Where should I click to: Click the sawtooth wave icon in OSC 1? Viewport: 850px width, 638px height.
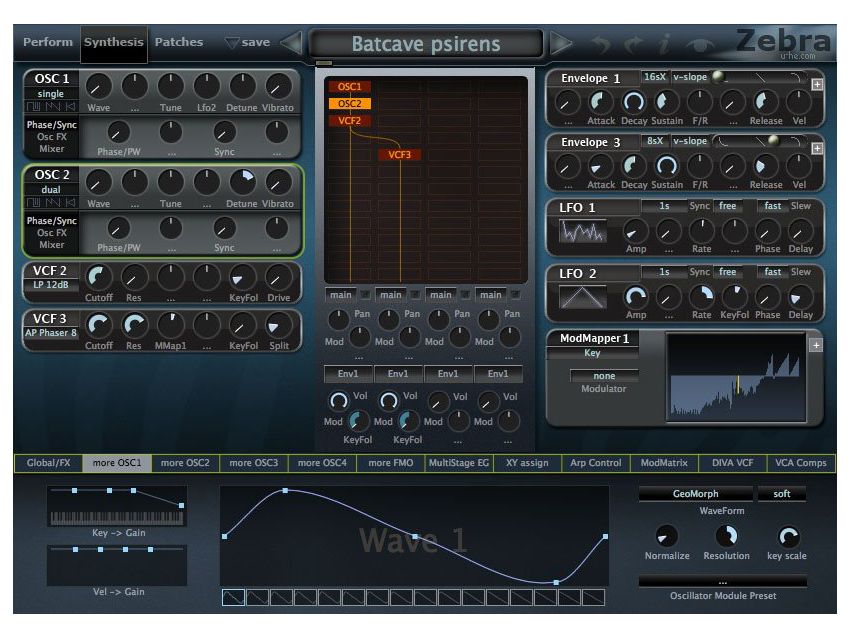53,106
